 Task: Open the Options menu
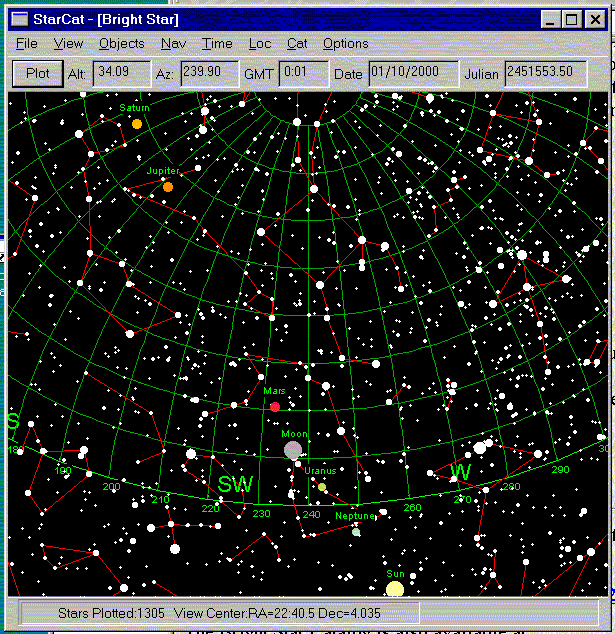click(345, 43)
